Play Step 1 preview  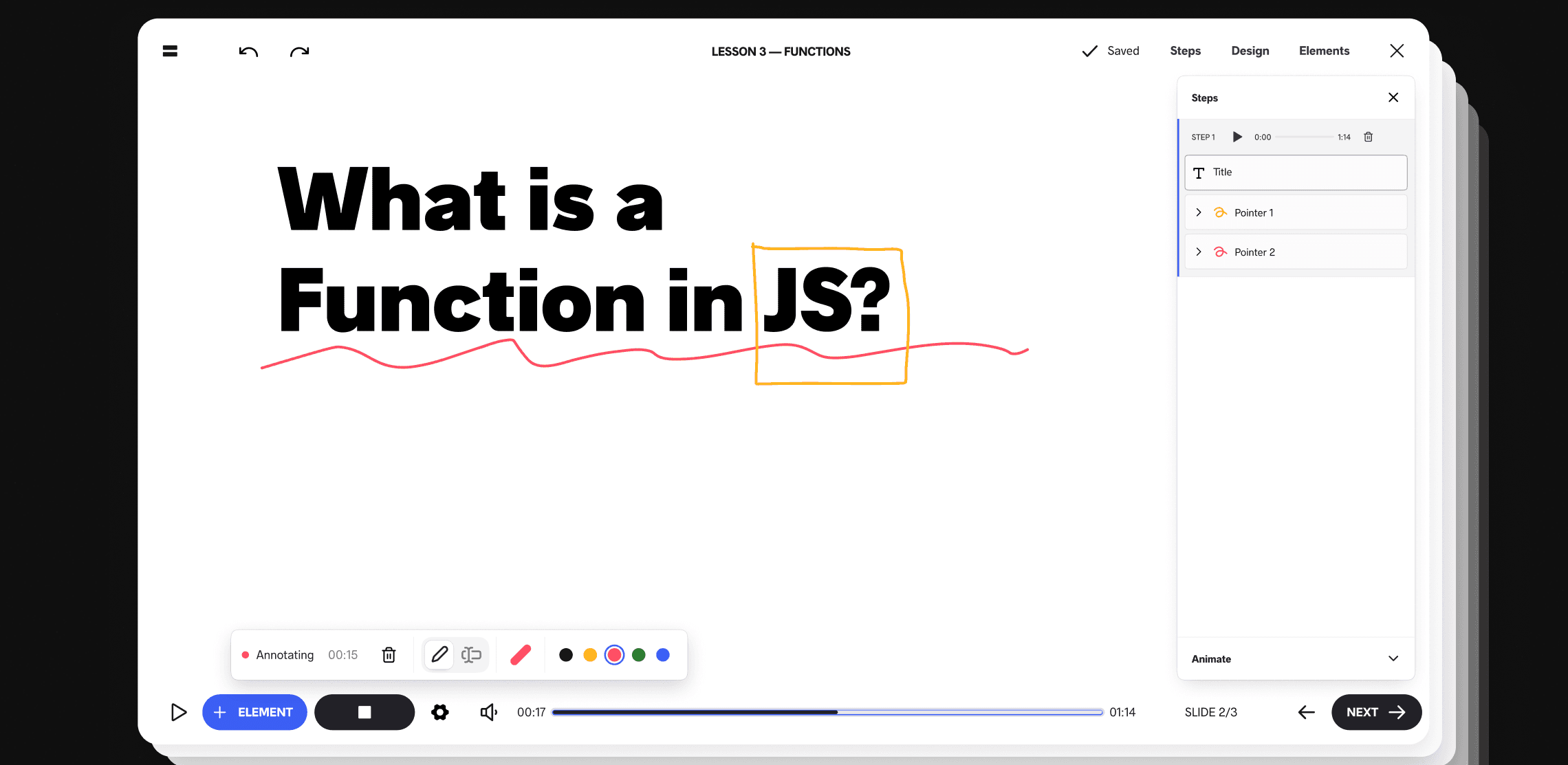click(x=1237, y=137)
